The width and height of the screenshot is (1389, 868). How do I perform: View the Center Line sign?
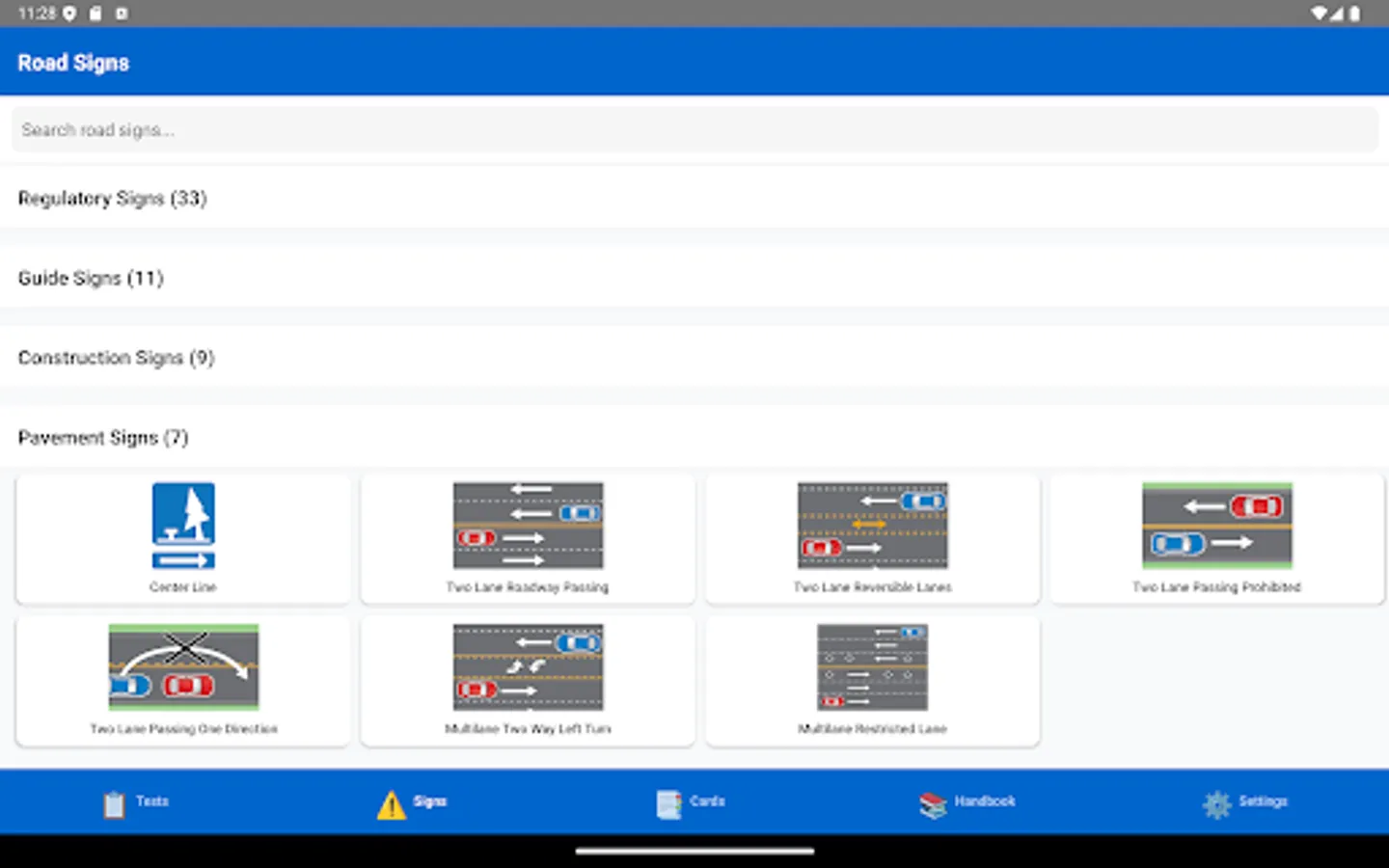pos(182,538)
